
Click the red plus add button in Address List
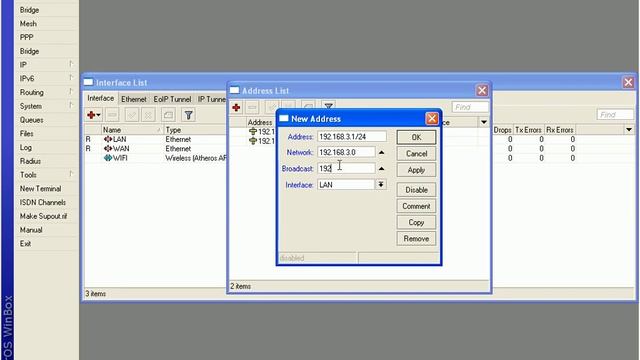point(236,108)
